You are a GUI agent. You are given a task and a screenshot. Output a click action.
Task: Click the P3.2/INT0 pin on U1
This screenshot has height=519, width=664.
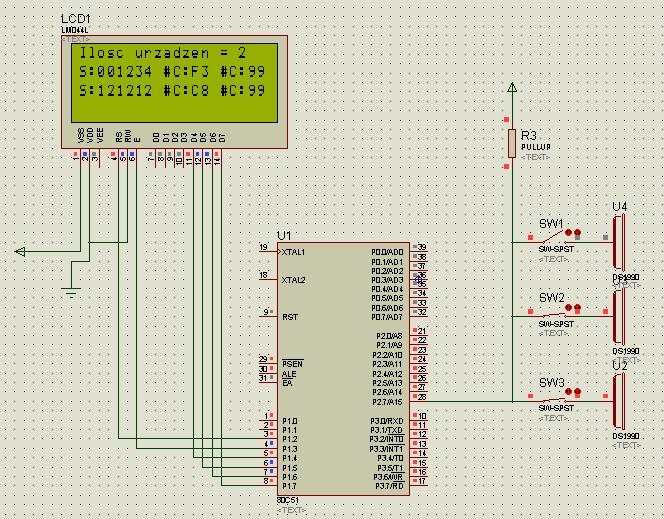pos(386,440)
